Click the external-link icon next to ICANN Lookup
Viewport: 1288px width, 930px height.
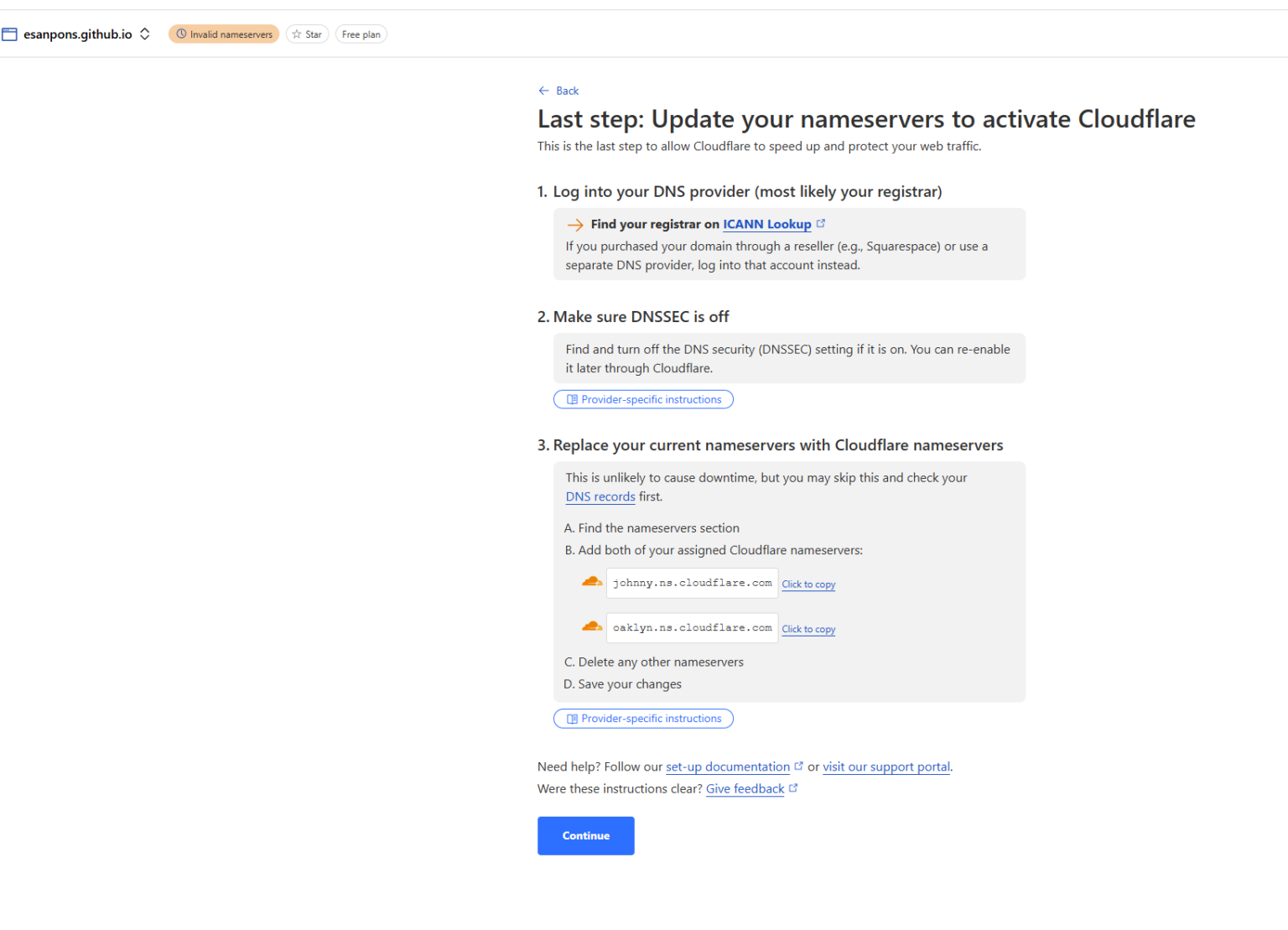pos(820,222)
